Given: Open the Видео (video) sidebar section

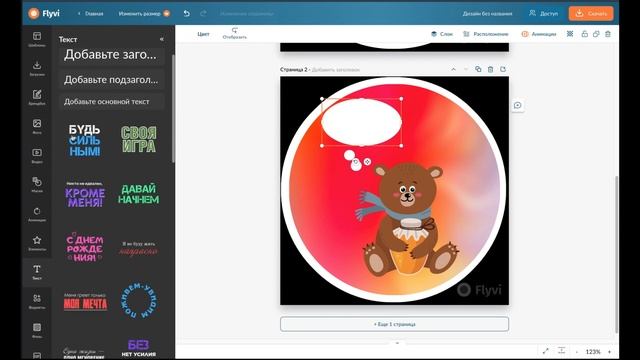Looking at the screenshot, I should pyautogui.click(x=37, y=156).
